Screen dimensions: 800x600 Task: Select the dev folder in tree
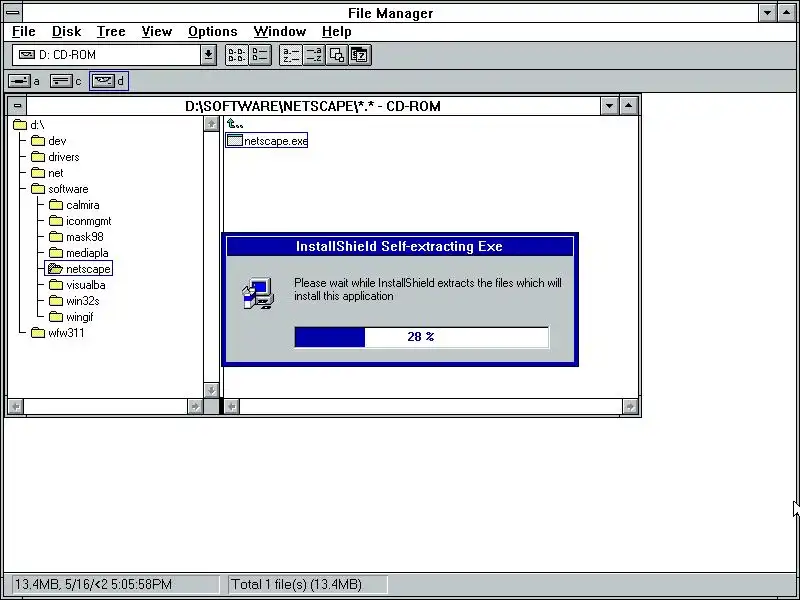(x=48, y=141)
